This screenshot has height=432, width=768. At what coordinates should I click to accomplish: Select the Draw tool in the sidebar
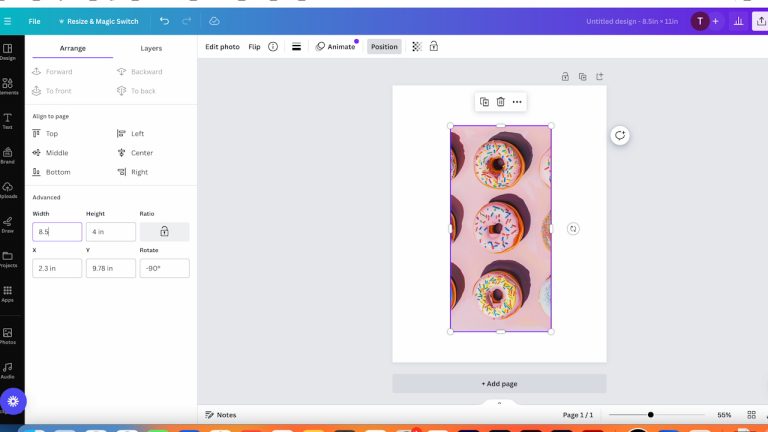click(x=8, y=223)
